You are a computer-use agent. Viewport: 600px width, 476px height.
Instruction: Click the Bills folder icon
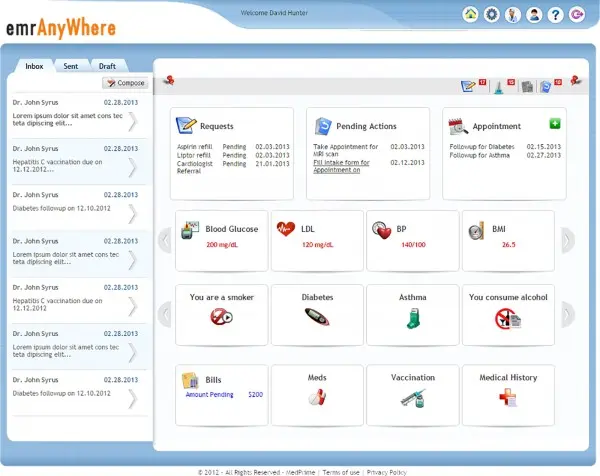tap(190, 380)
